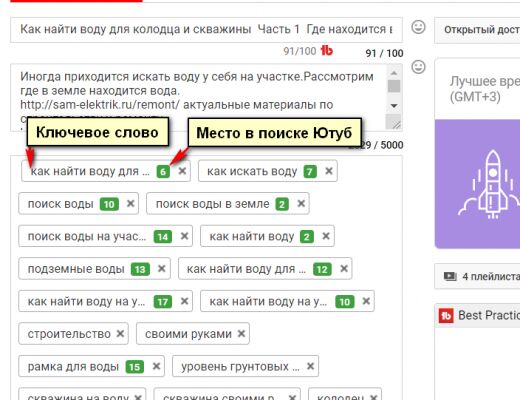Image resolution: width=520 pixels, height=400 pixels.
Task: Remove the tag ranked 17
Action: [184, 301]
